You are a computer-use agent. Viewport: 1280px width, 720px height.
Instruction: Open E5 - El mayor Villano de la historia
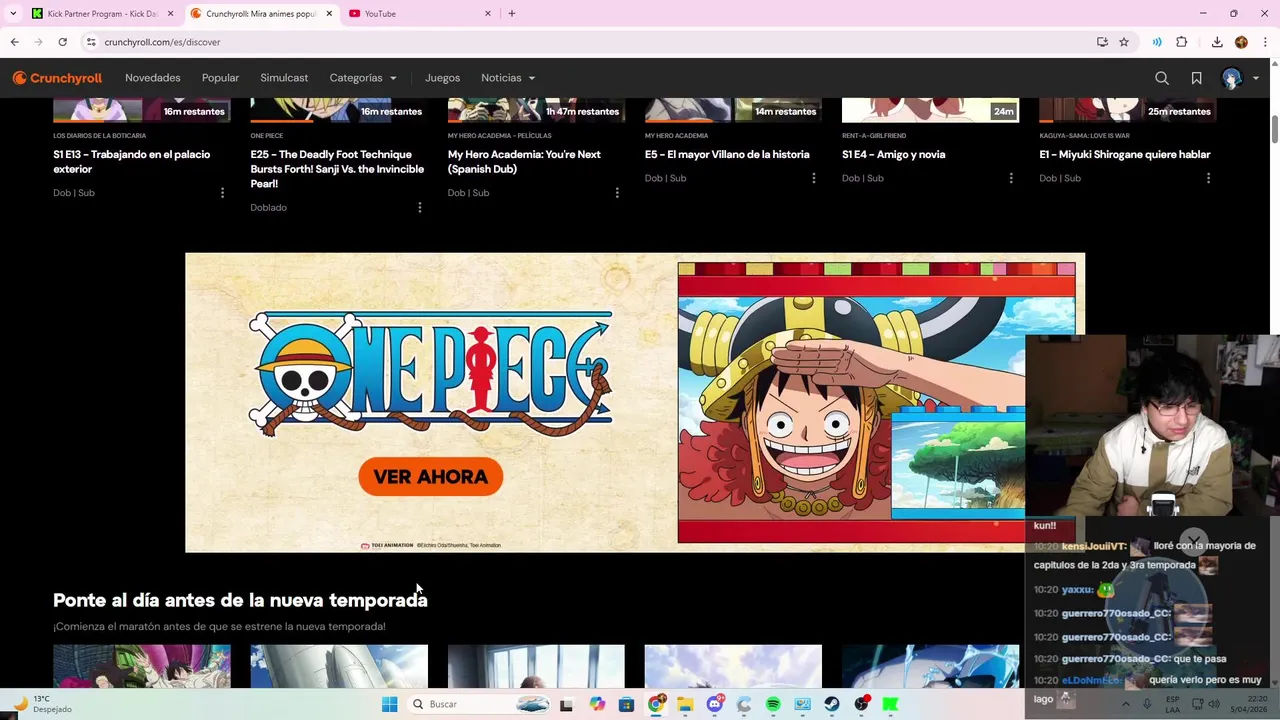[727, 155]
